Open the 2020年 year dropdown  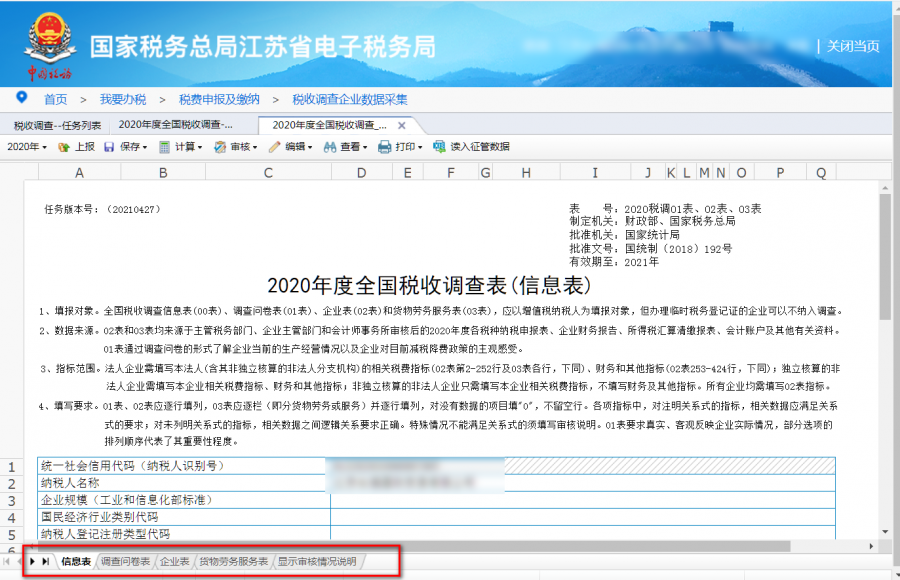coord(27,147)
